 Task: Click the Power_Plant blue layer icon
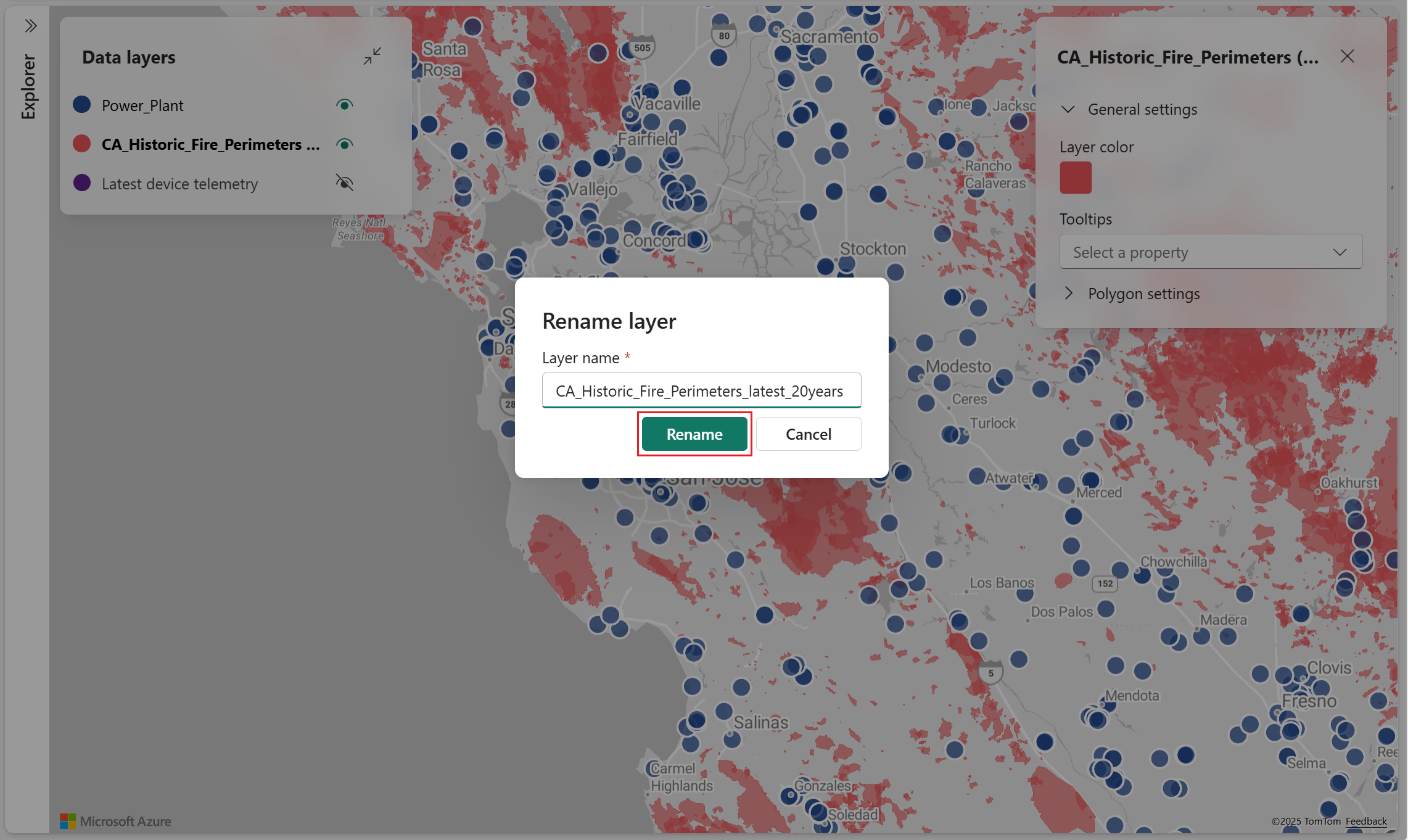[82, 105]
